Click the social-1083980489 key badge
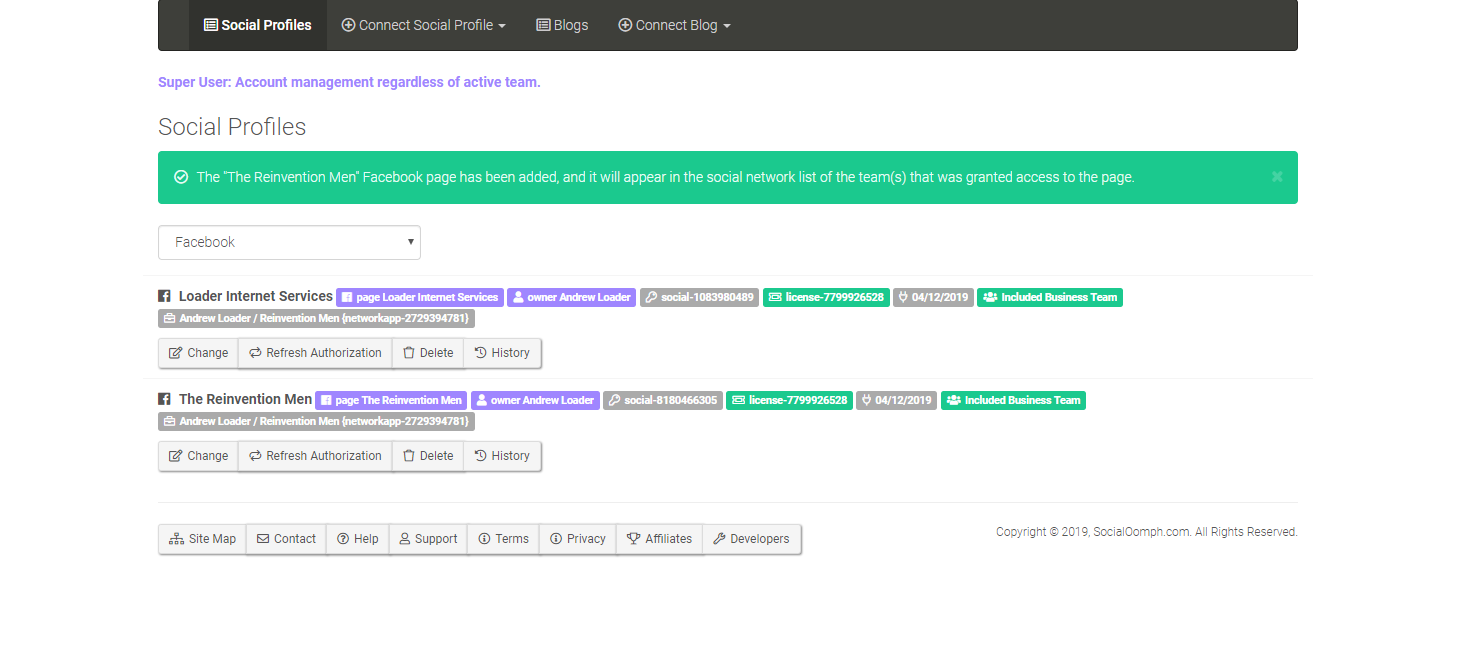This screenshot has width=1460, height=649. 699,297
